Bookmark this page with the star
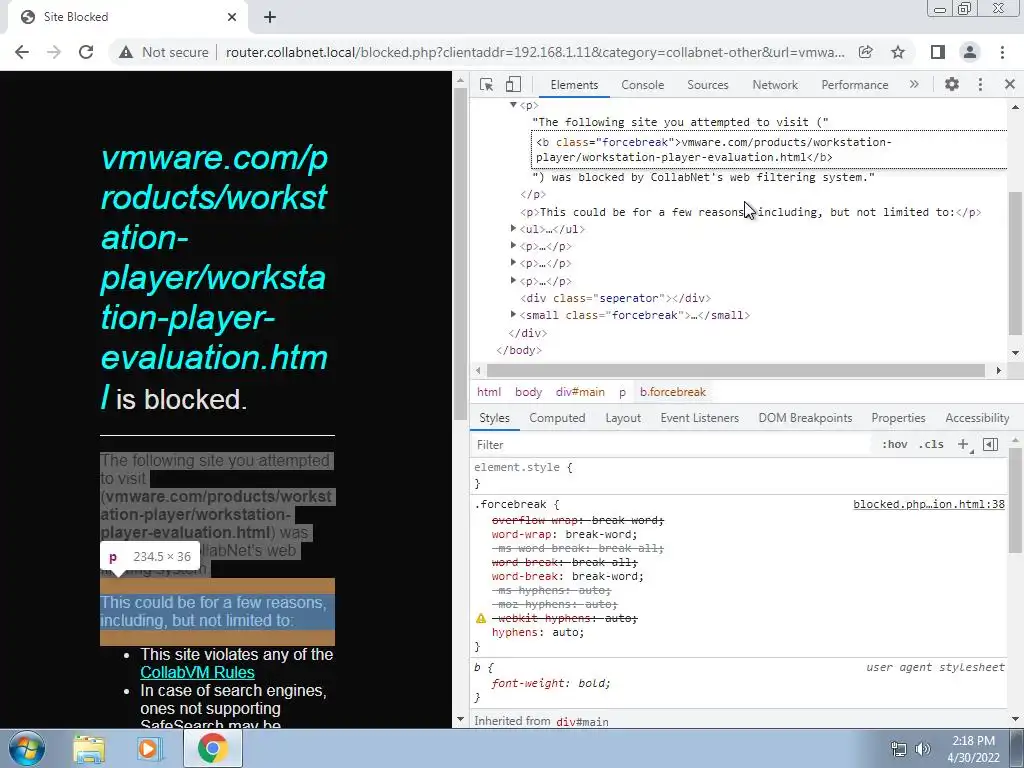Viewport: 1024px width, 768px height. [898, 52]
